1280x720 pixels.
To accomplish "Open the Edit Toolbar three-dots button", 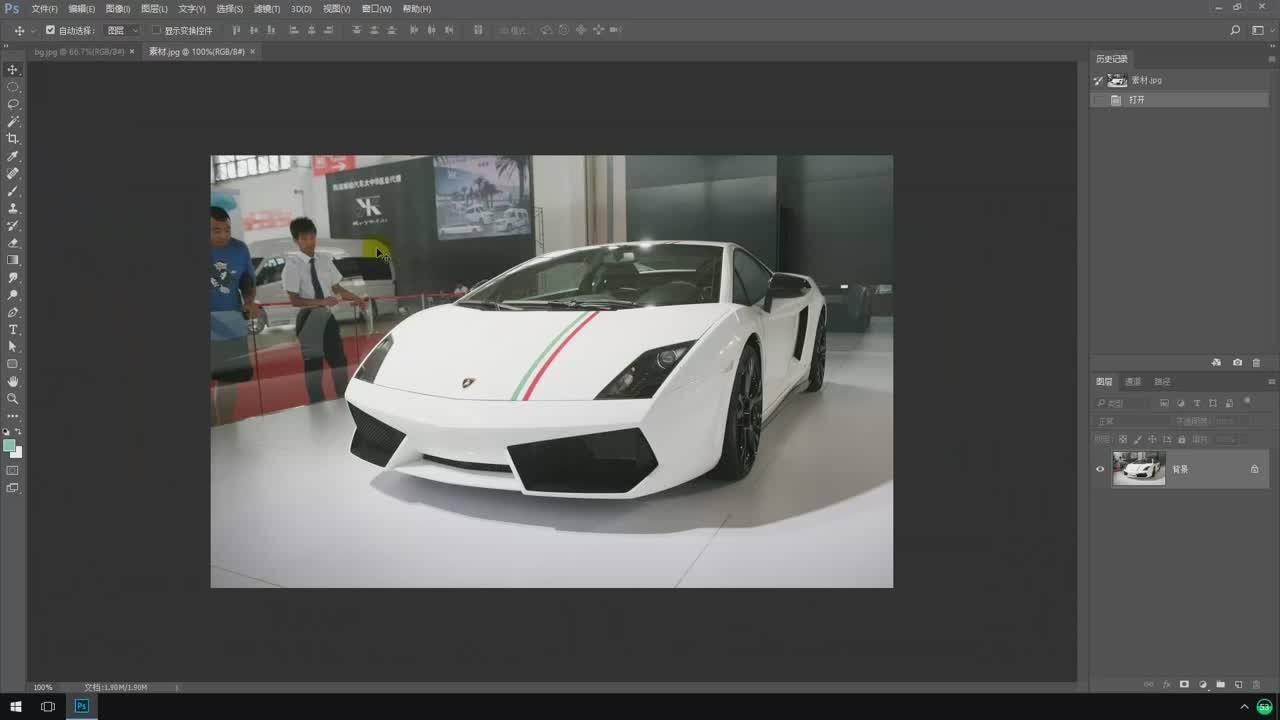I will pos(13,415).
